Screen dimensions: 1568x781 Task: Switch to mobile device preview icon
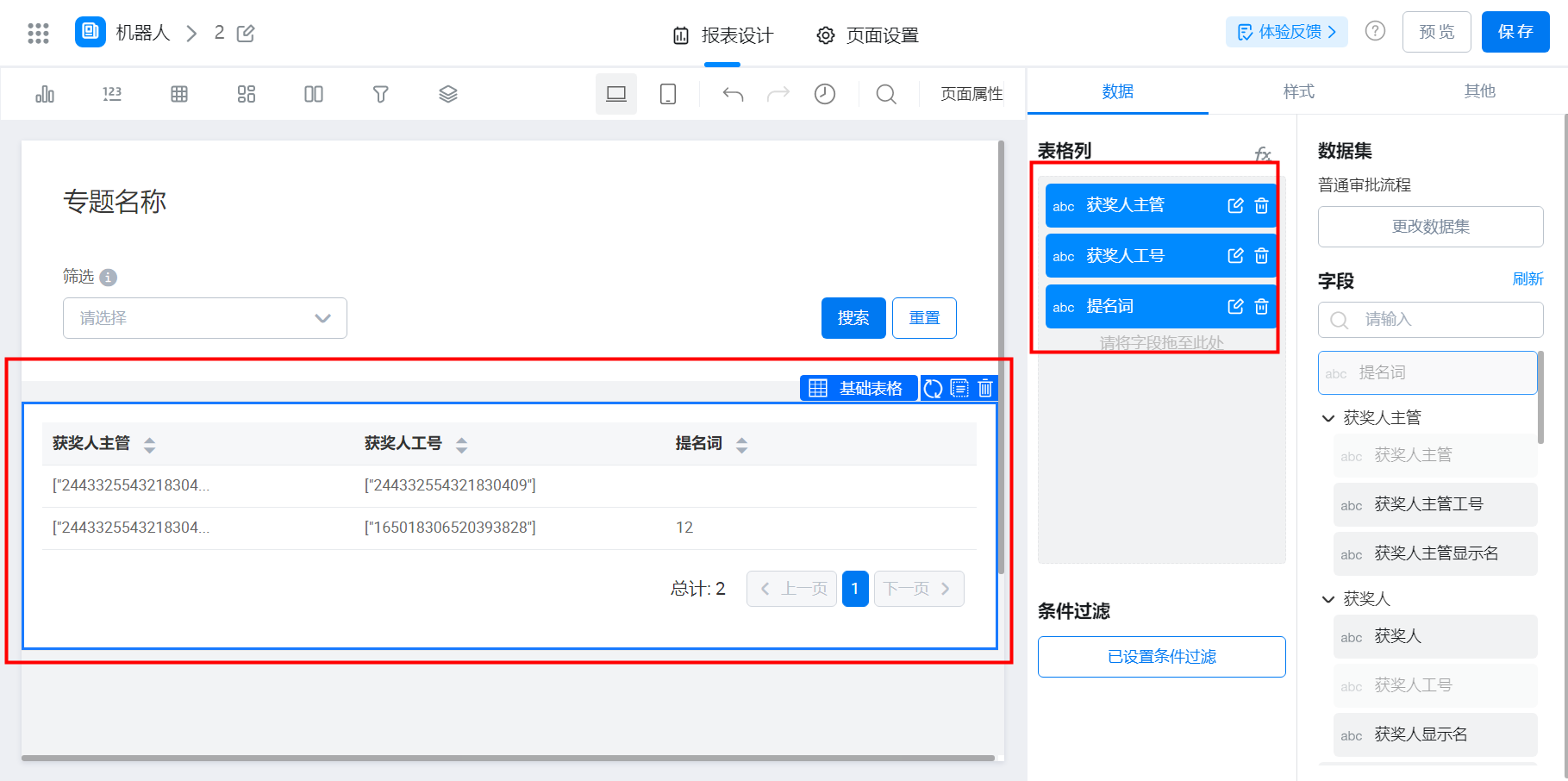click(x=667, y=94)
